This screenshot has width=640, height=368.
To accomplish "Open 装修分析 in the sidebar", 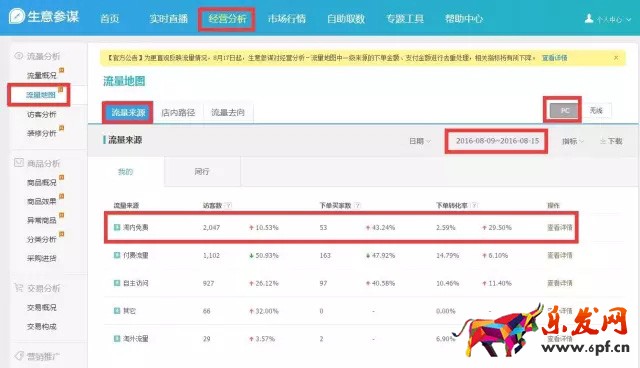I will tap(42, 133).
